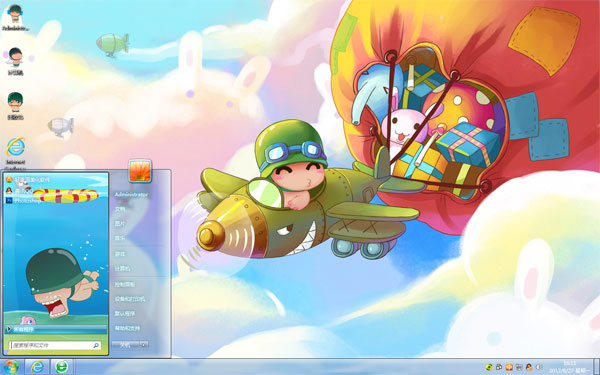Open 文档 (Documents) in Start menu
600x375 pixels.
tap(120, 209)
